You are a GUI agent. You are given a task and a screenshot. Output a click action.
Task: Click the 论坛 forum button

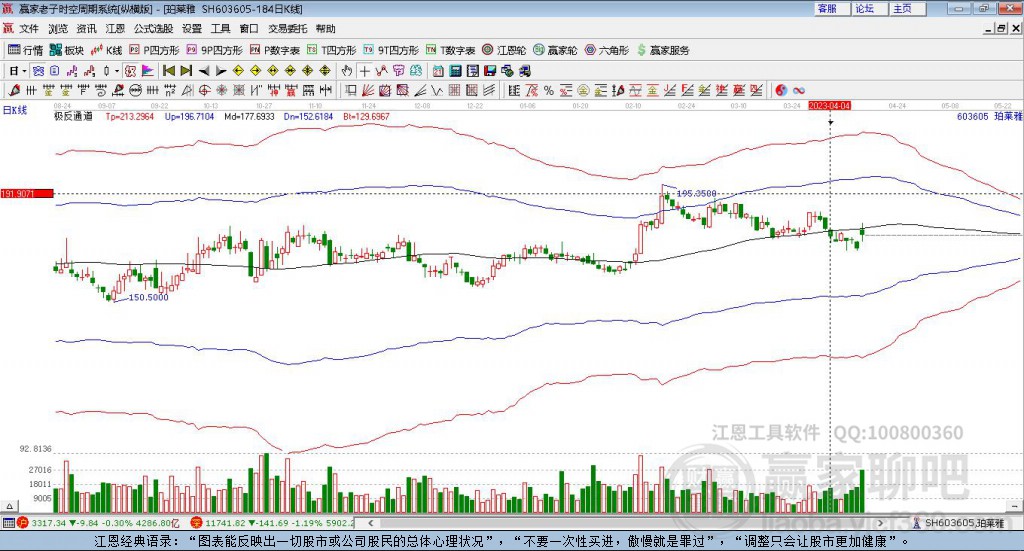tap(870, 8)
